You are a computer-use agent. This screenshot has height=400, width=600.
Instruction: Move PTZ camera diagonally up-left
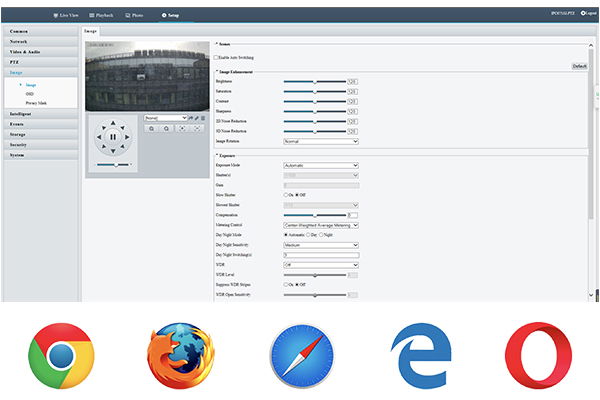[x=104, y=128]
